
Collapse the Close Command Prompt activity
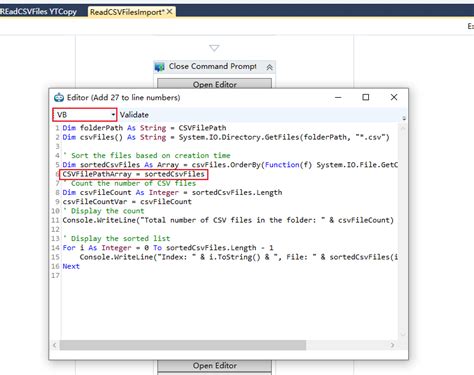[x=269, y=67]
